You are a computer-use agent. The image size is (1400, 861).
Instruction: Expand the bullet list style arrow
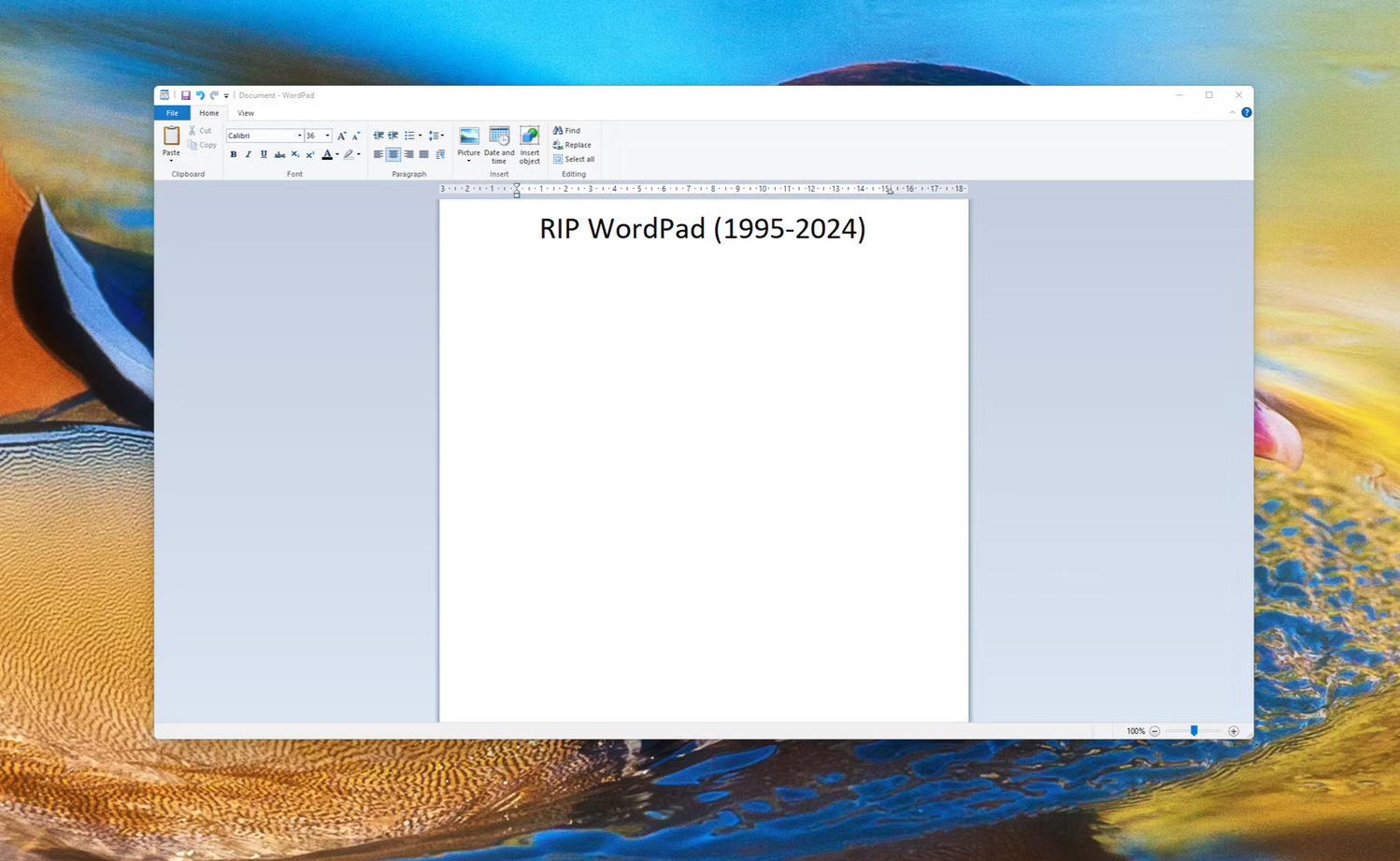[x=421, y=136]
